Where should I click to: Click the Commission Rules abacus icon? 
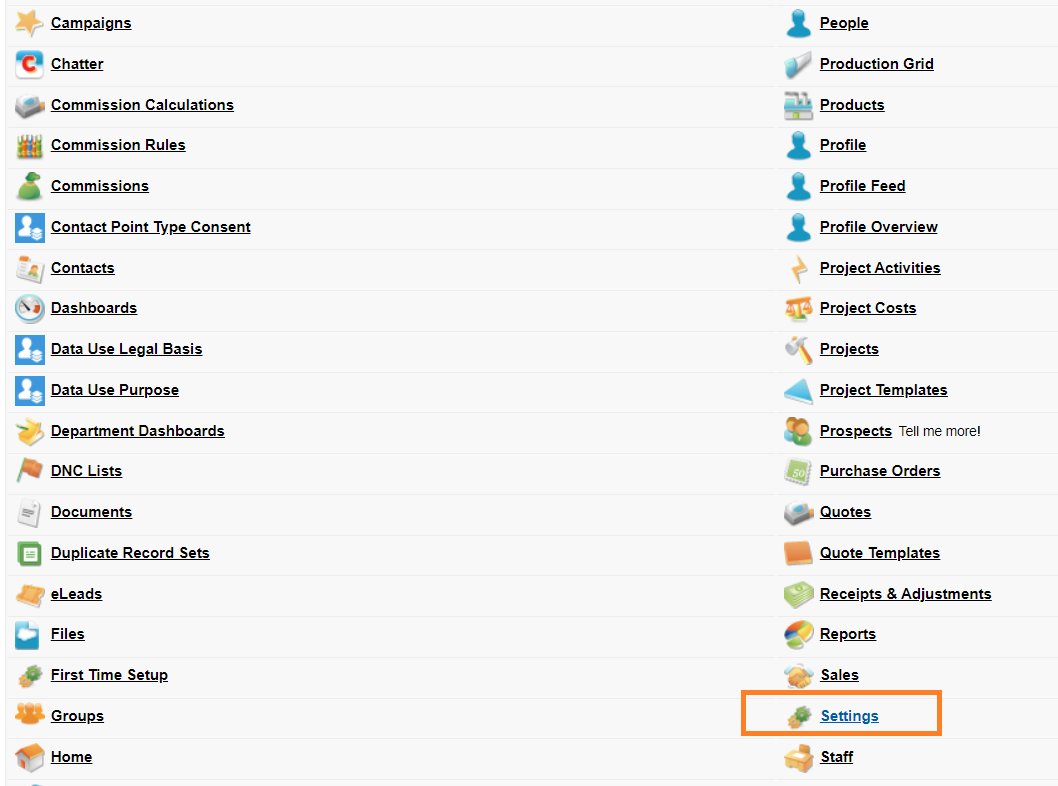29,145
